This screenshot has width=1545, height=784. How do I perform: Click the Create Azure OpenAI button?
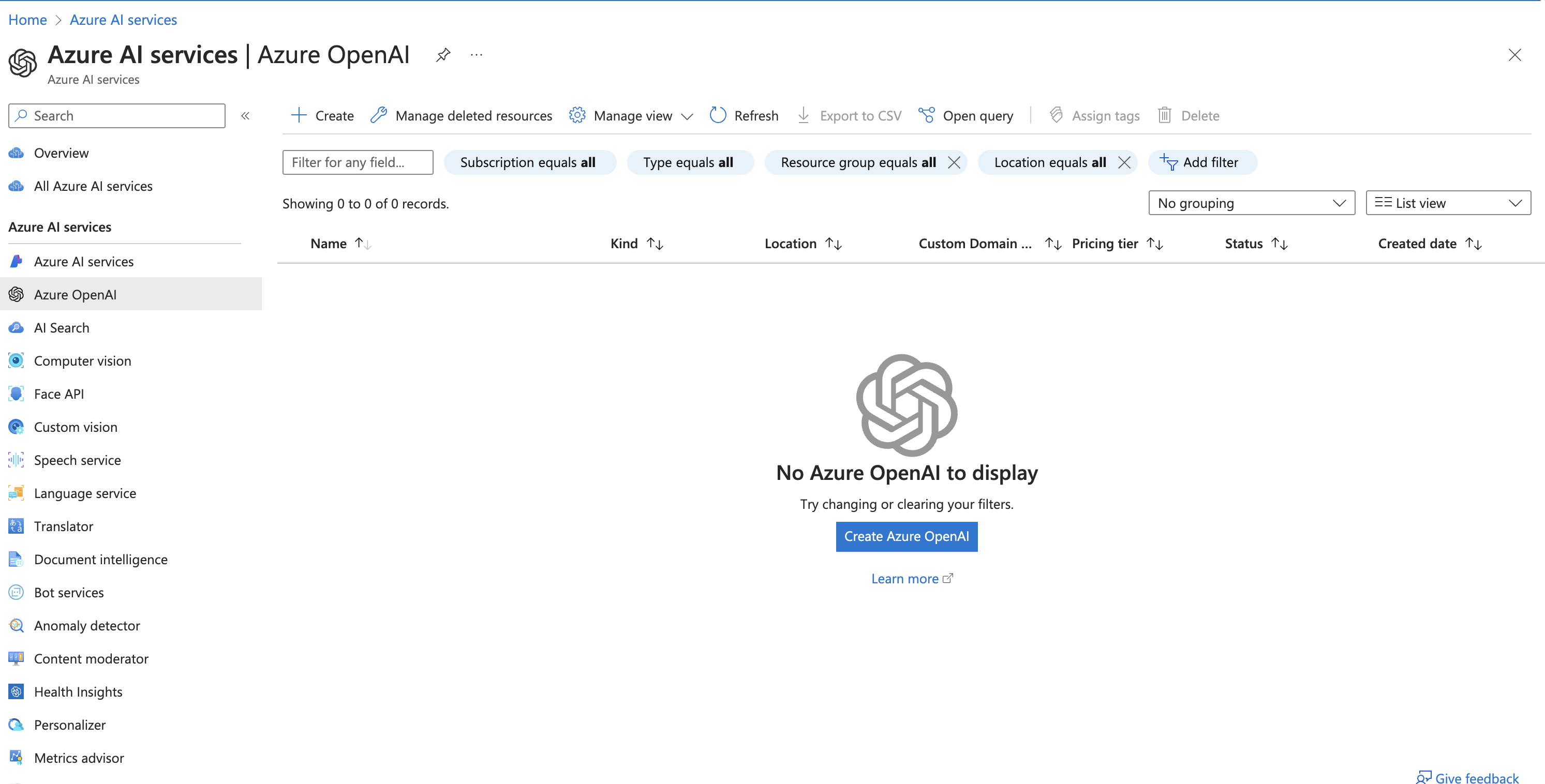click(x=907, y=537)
